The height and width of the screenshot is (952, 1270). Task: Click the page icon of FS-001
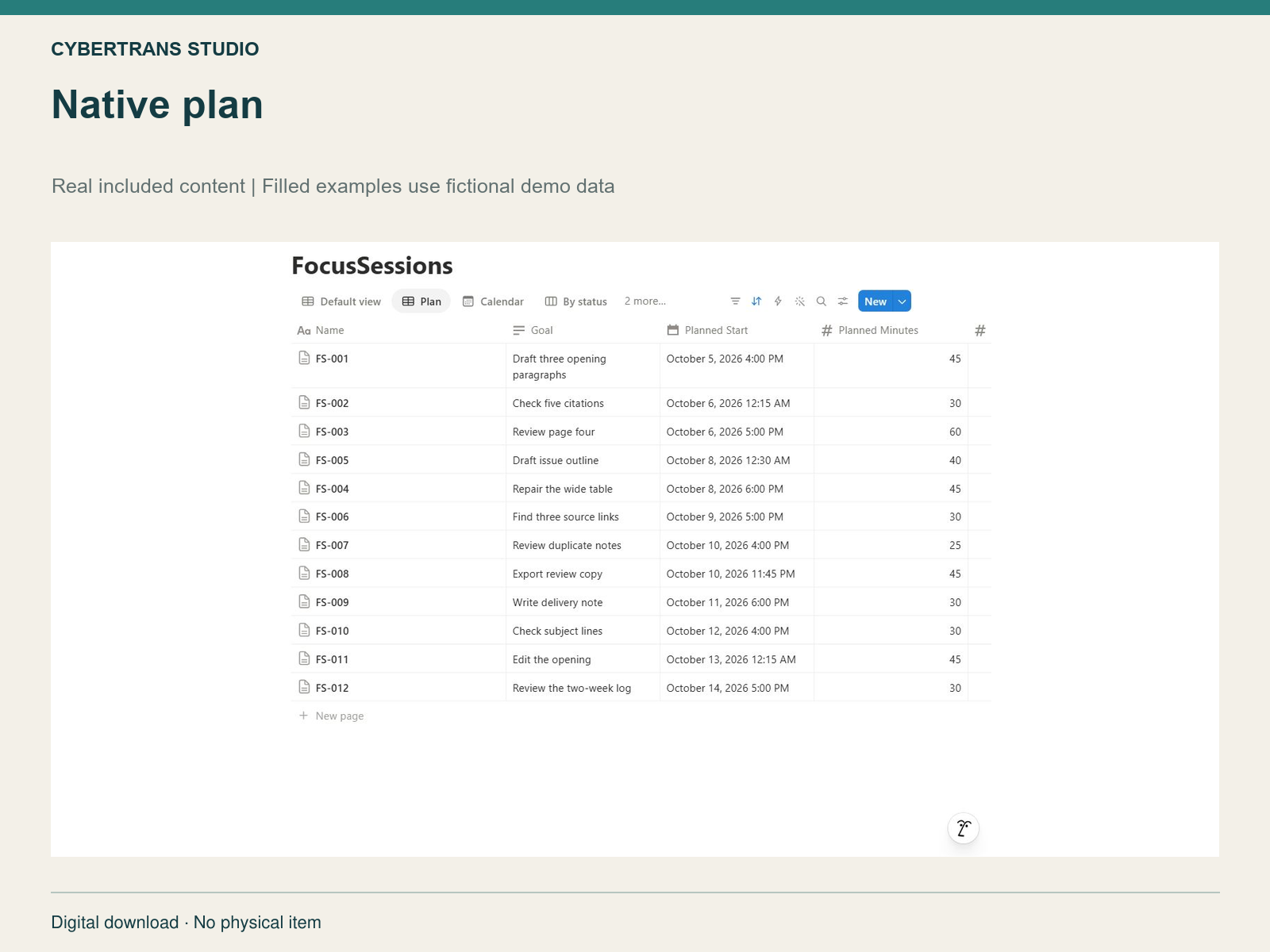click(304, 358)
